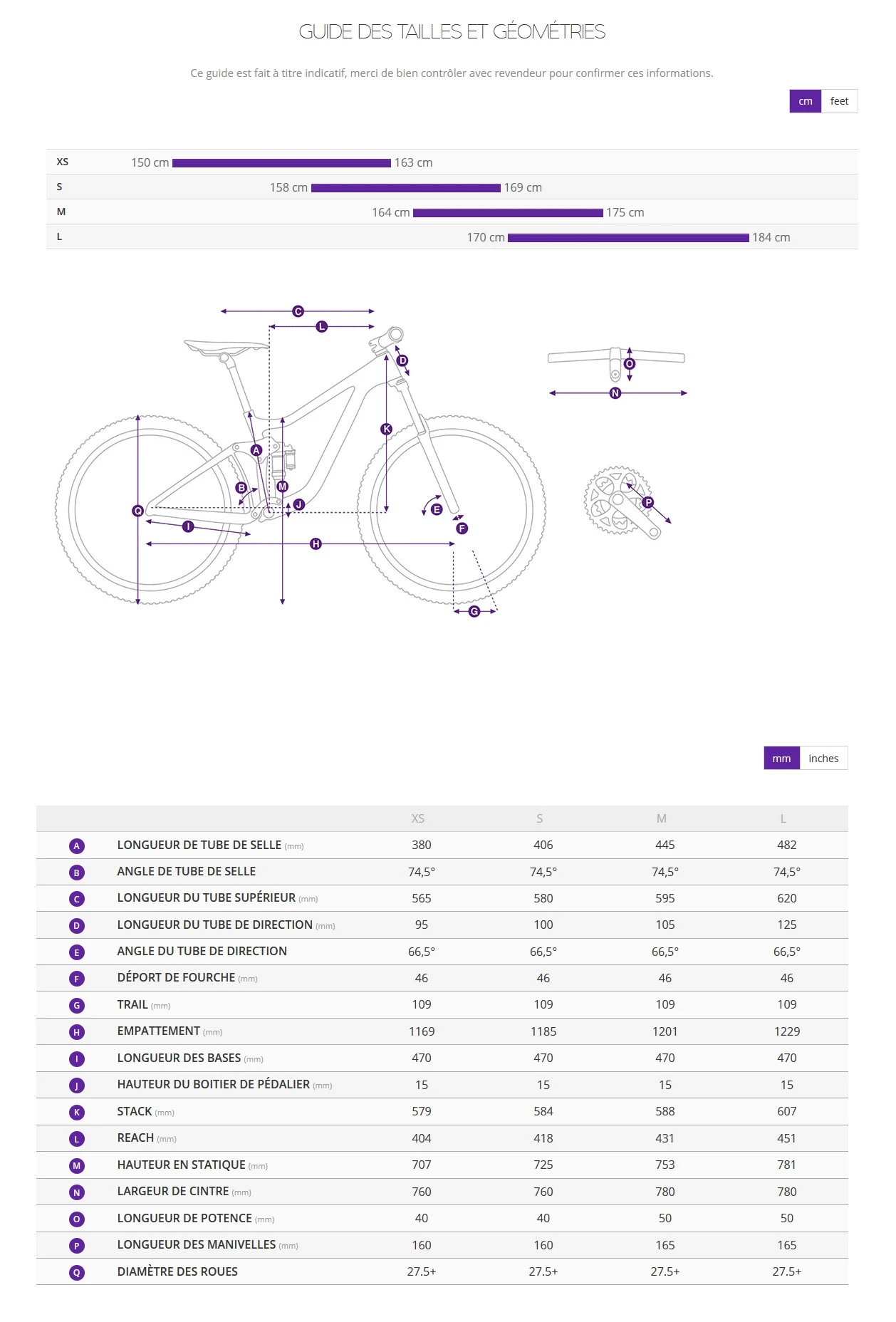Viewport: 896px width, 1322px height.
Task: Click the LONGUEUR DES BASES row label
Action: click(x=179, y=1058)
